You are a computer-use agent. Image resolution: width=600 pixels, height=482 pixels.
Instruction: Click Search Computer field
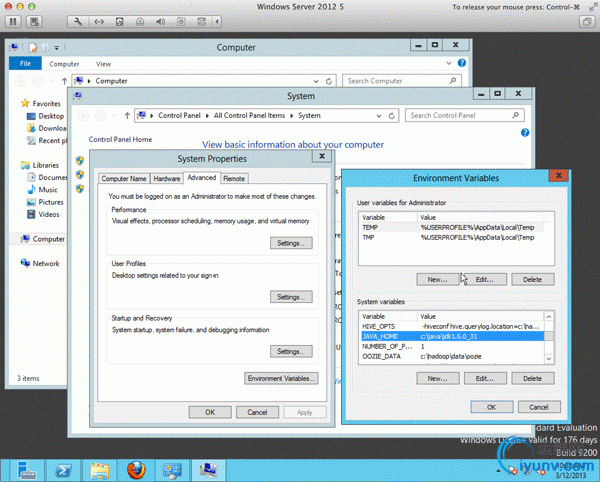(402, 81)
